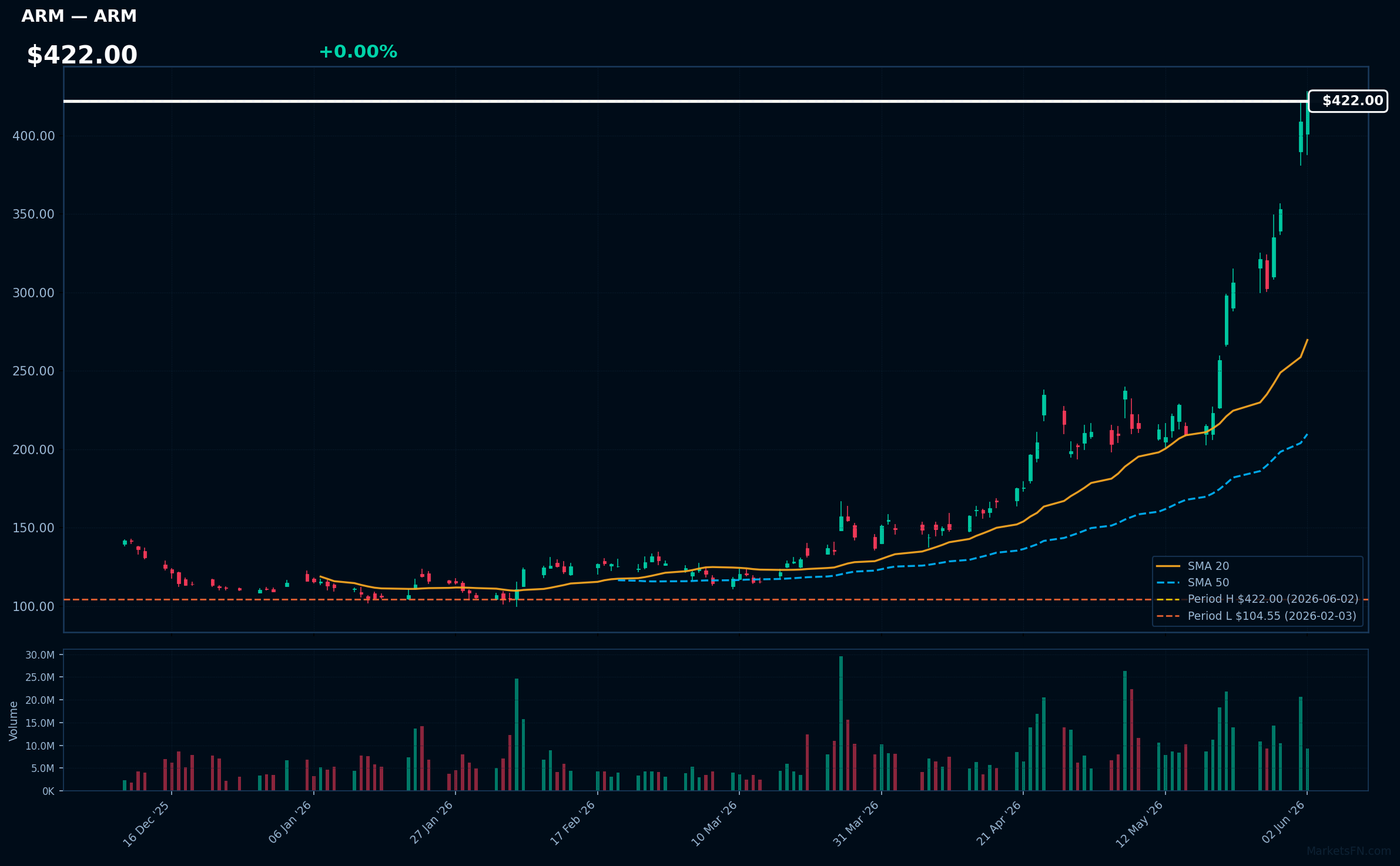The height and width of the screenshot is (866, 1400).
Task: Click the 15.0M volume axis label
Action: pyautogui.click(x=40, y=723)
